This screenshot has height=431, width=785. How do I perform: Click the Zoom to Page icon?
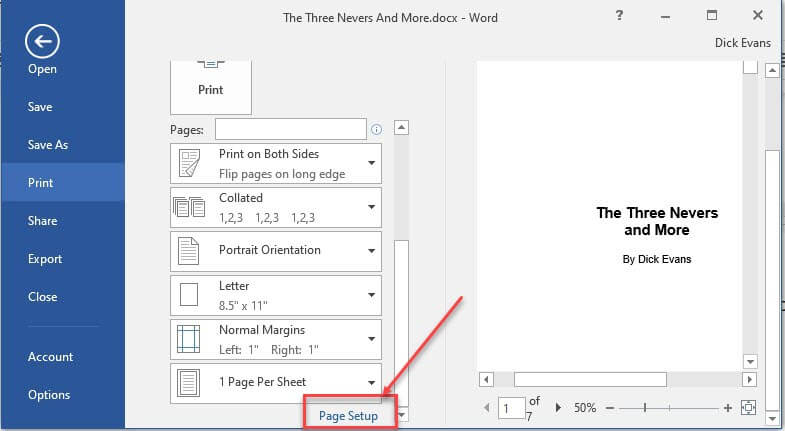pos(748,407)
